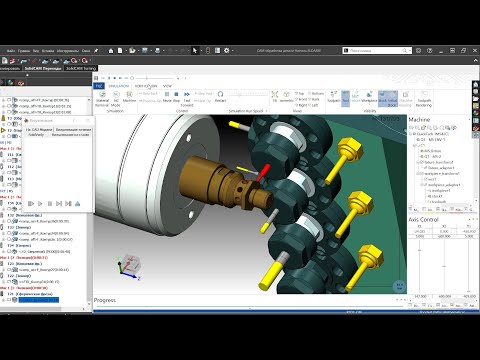Switch to Front view
The width and height of the screenshot is (480, 360).
click(x=301, y=99)
